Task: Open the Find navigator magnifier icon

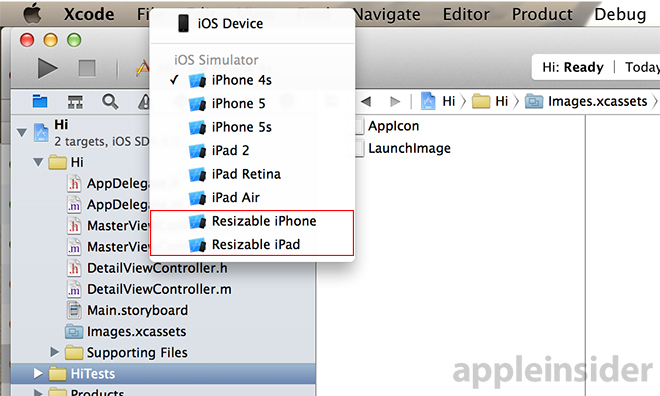Action: click(x=110, y=101)
